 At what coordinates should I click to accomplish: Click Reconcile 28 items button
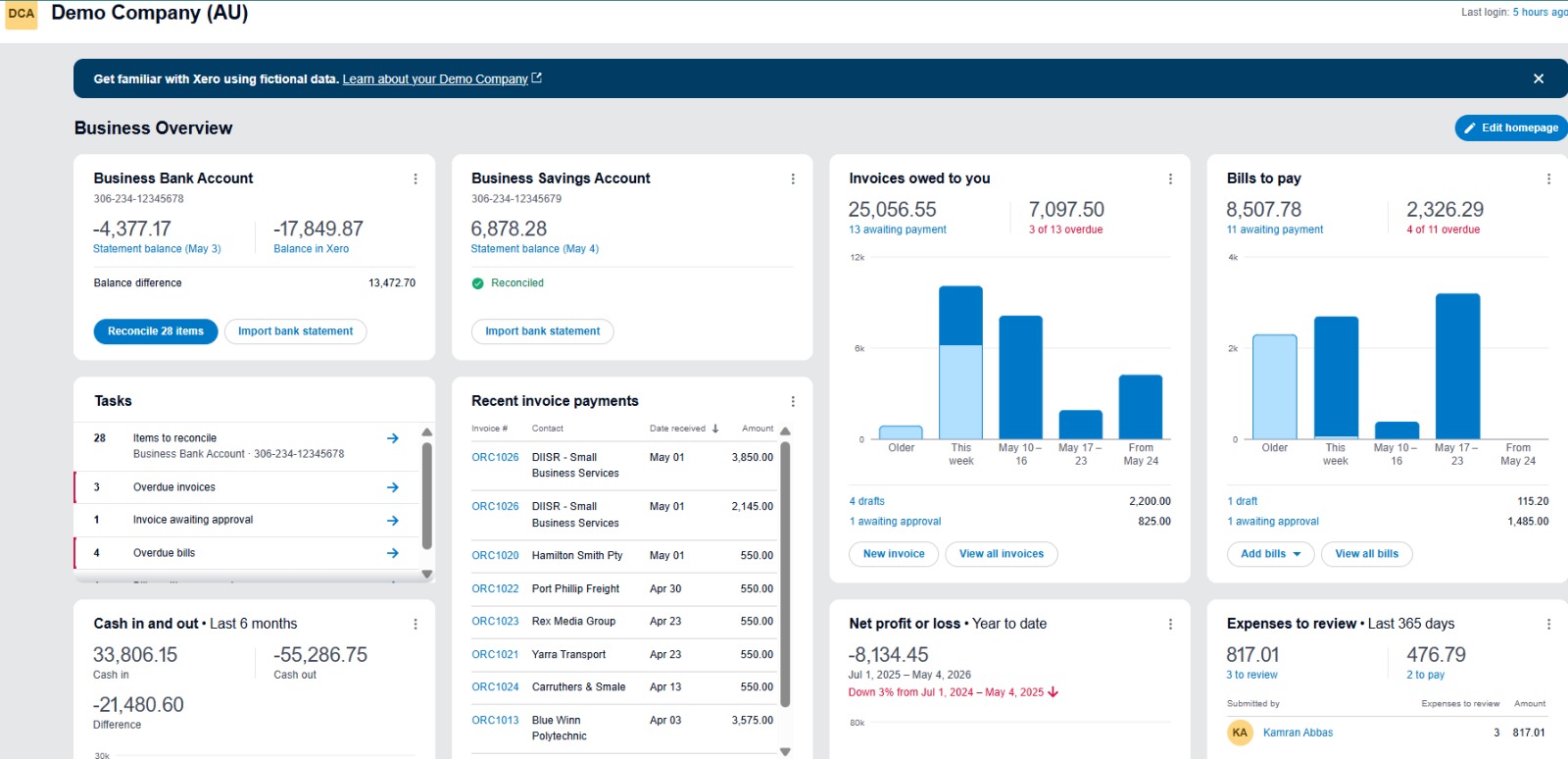coord(156,331)
